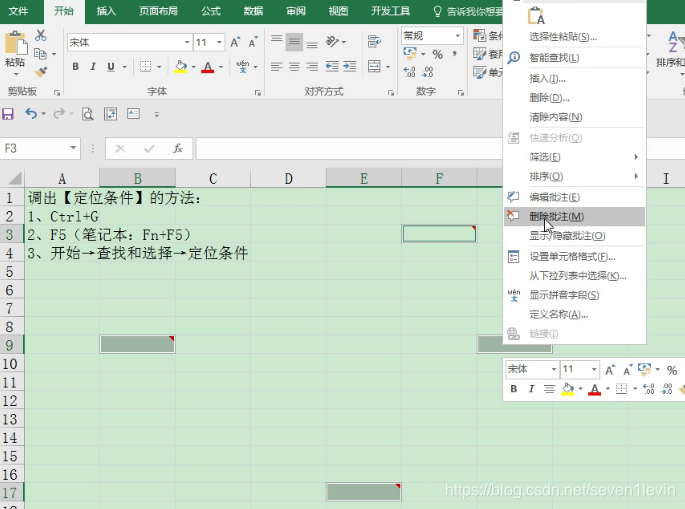685x509 pixels.
Task: Toggle Italic in the ribbon
Action: [93, 66]
